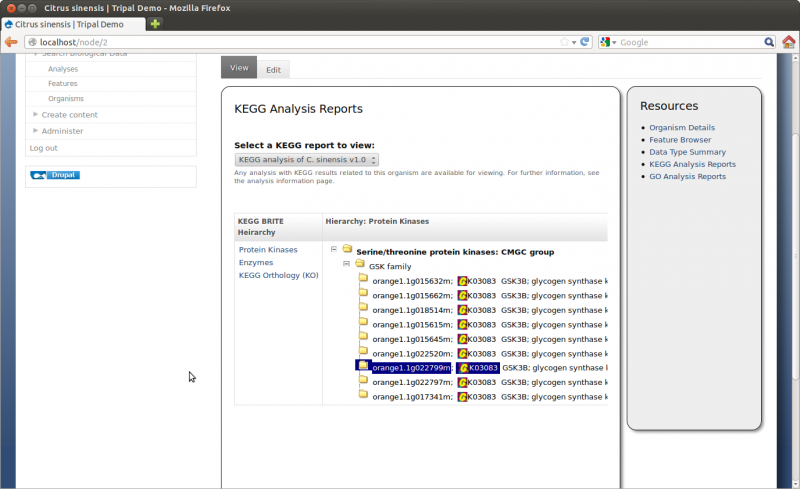
Task: Click the browser back arrow button
Action: coord(11,42)
